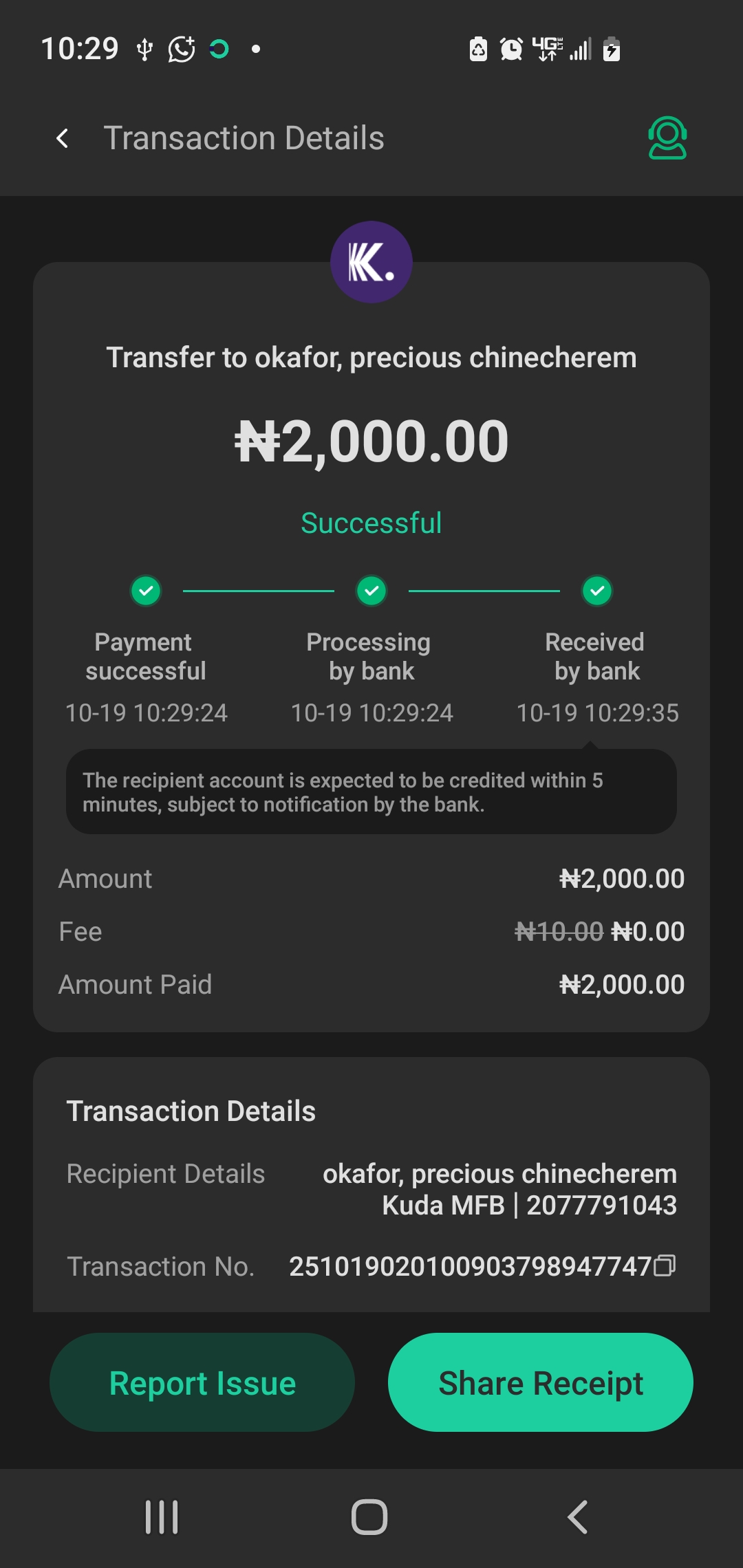This screenshot has width=743, height=1568.
Task: Tap the Transaction Details section heading
Action: pyautogui.click(x=191, y=1111)
